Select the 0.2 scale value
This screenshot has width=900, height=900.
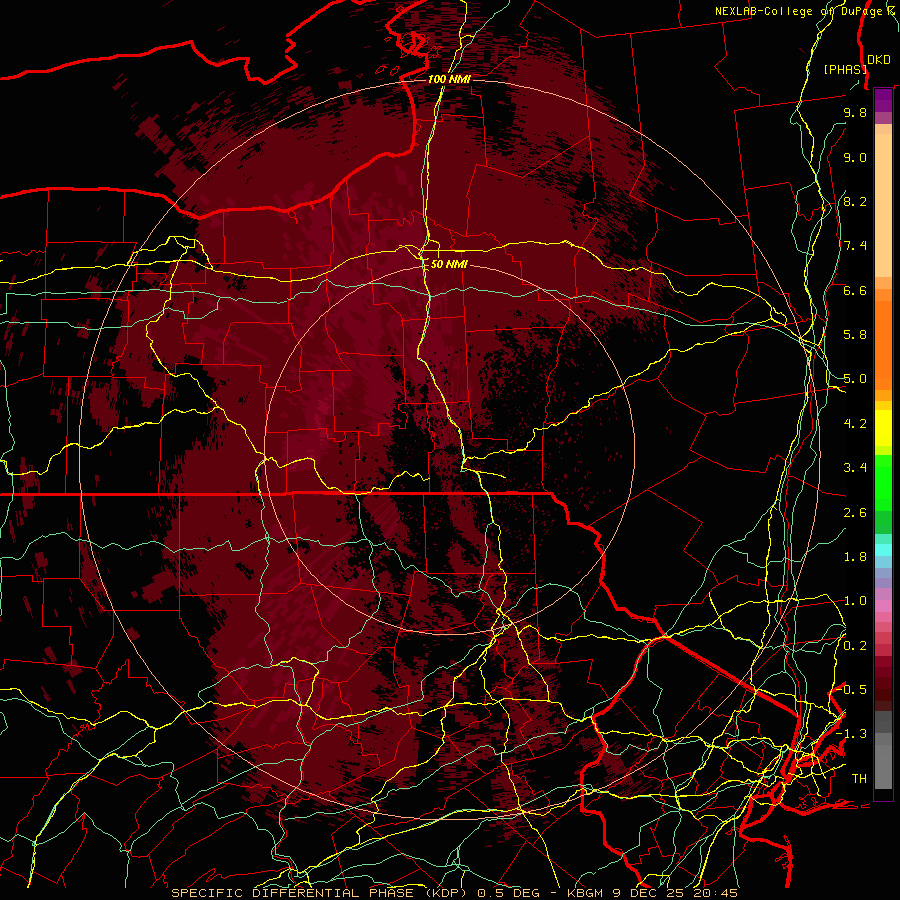click(855, 646)
